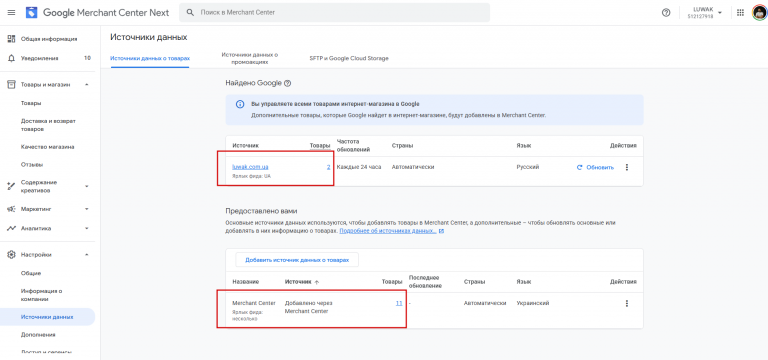Open Товары in sidebar

(31, 103)
